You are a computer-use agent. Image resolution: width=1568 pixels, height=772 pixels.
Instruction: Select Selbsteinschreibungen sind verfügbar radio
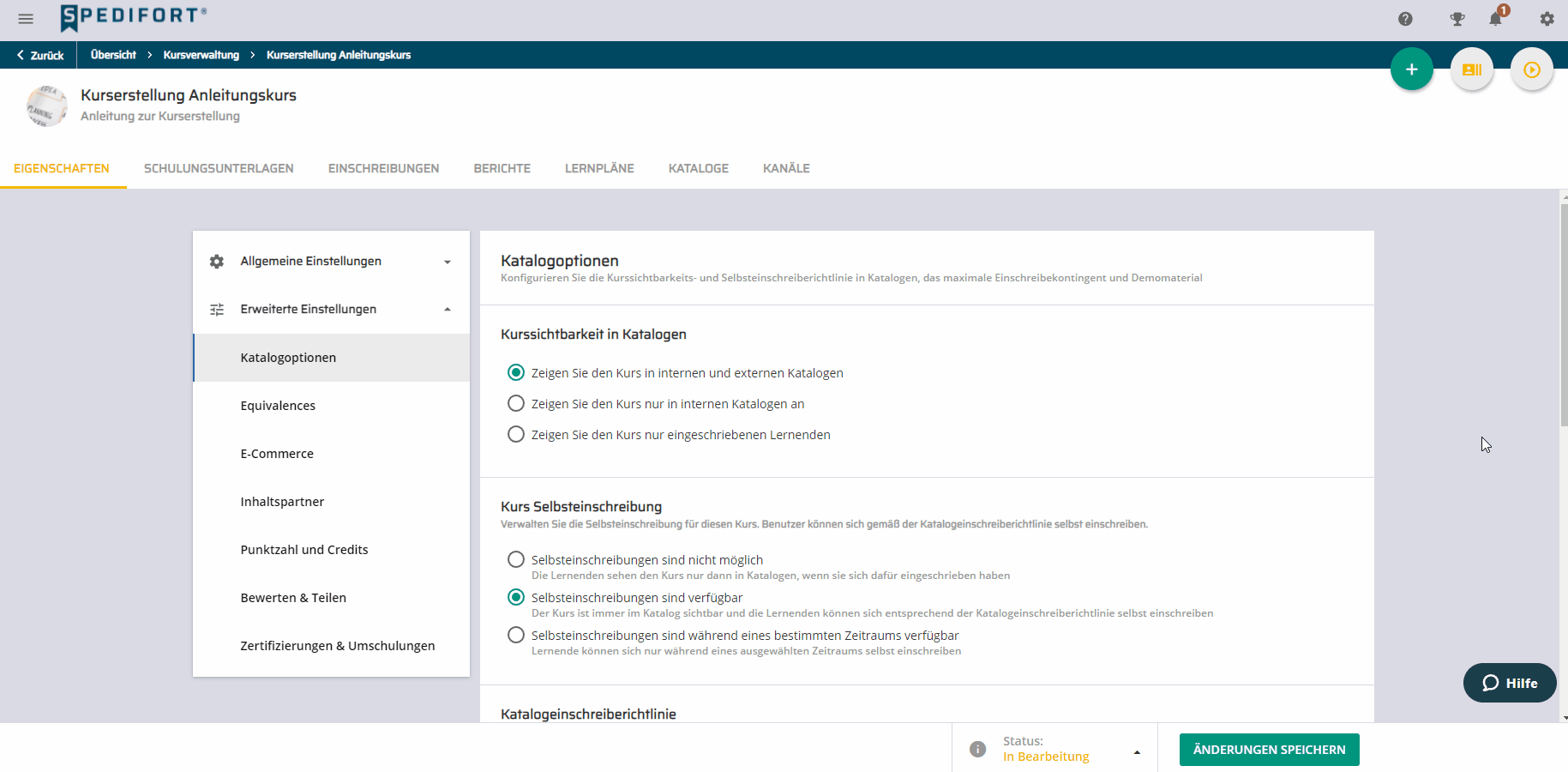516,597
